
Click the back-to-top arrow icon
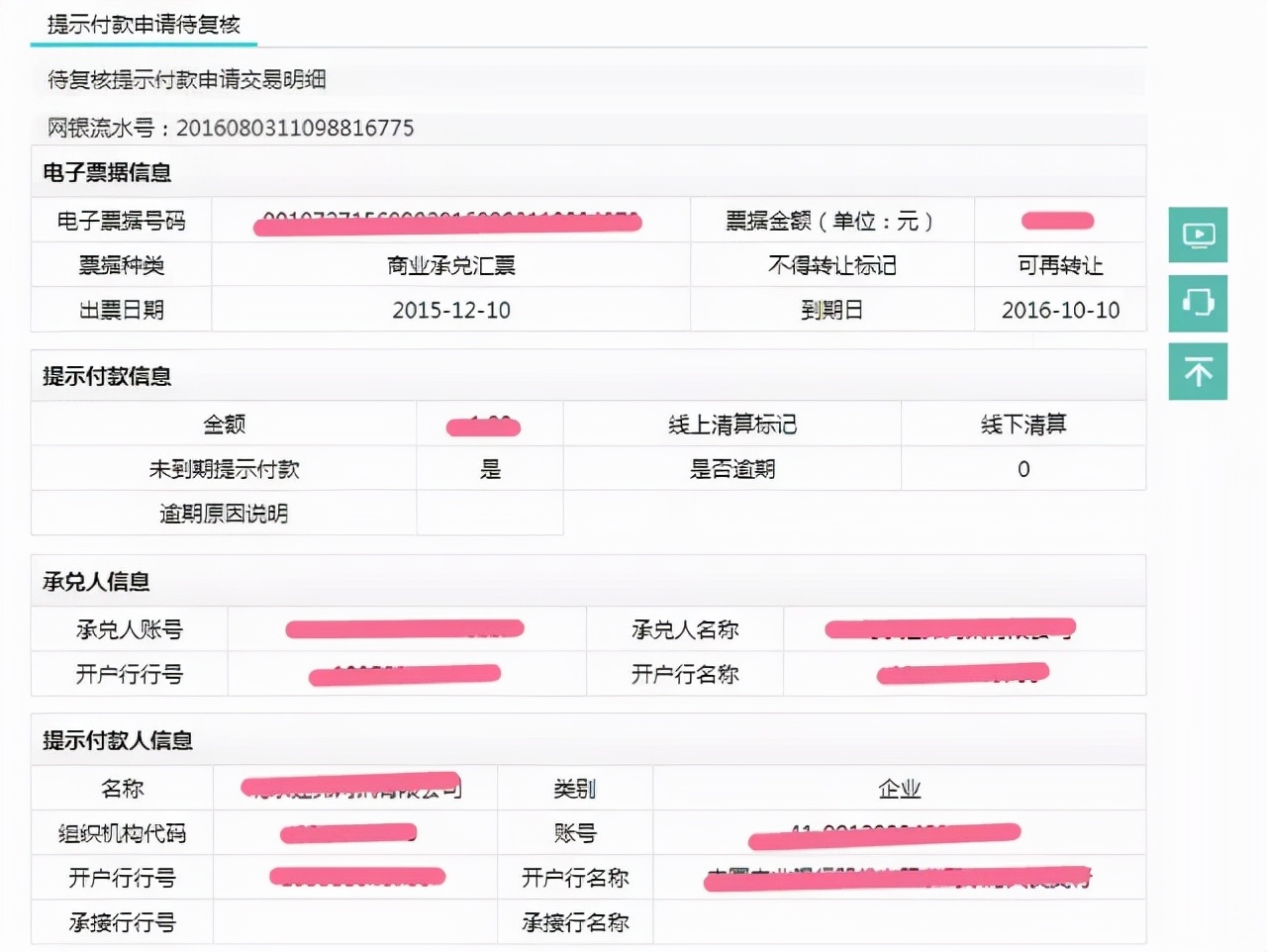[1198, 371]
